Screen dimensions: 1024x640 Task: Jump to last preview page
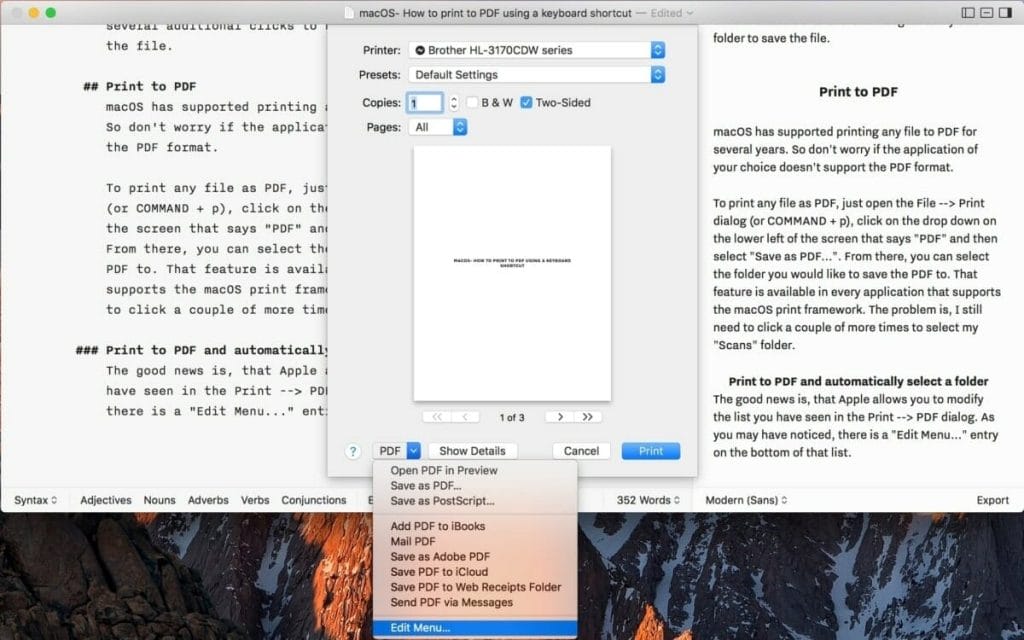click(588, 417)
